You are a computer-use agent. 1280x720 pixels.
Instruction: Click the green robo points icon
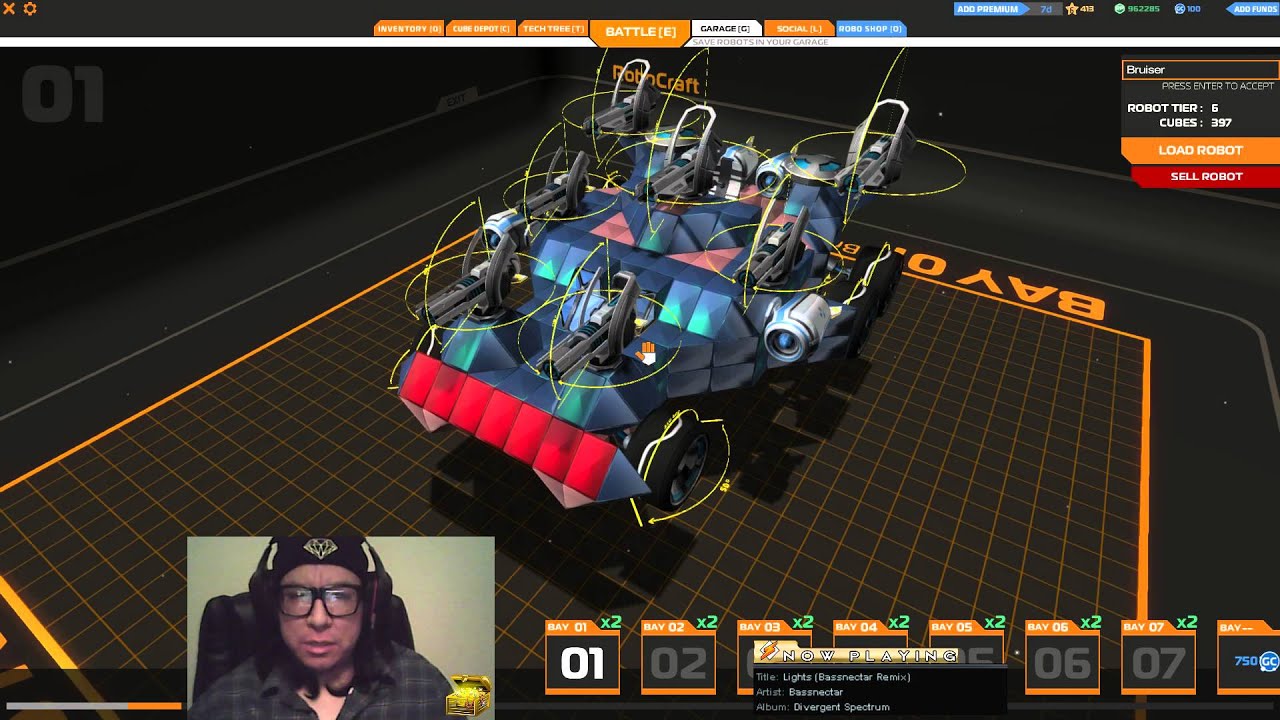pyautogui.click(x=1119, y=9)
